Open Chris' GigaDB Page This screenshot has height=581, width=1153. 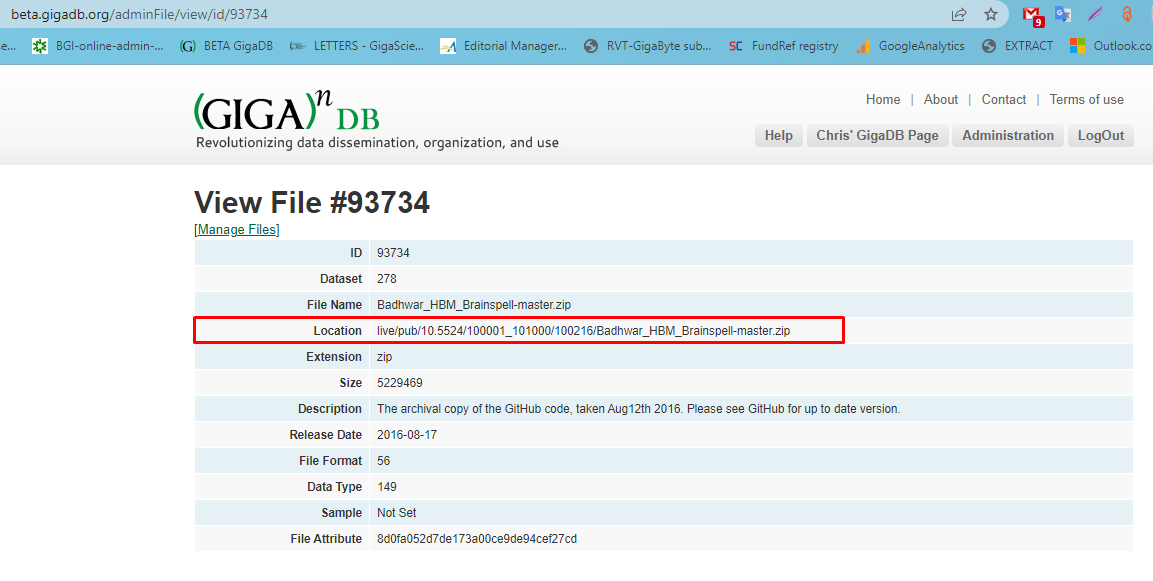click(877, 135)
